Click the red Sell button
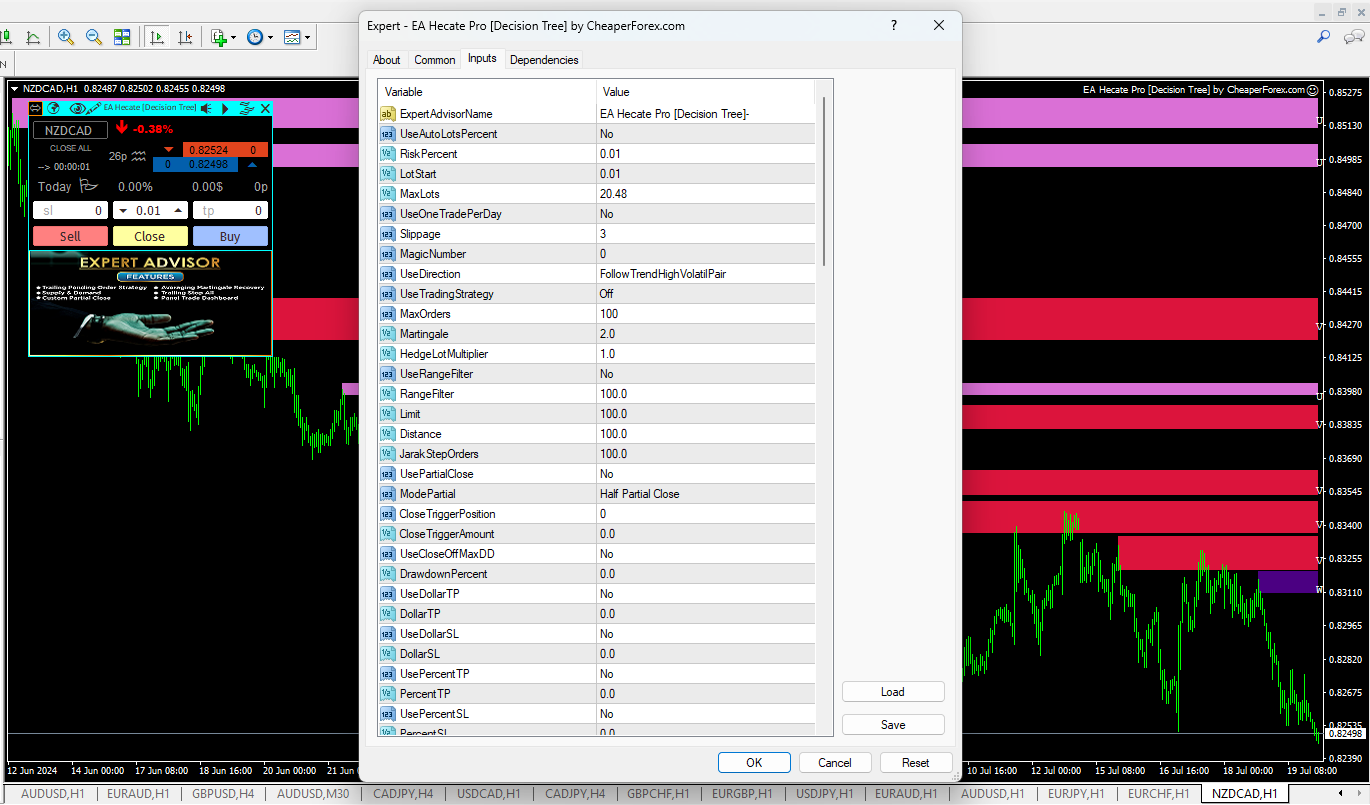This screenshot has height=805, width=1370. coord(70,236)
